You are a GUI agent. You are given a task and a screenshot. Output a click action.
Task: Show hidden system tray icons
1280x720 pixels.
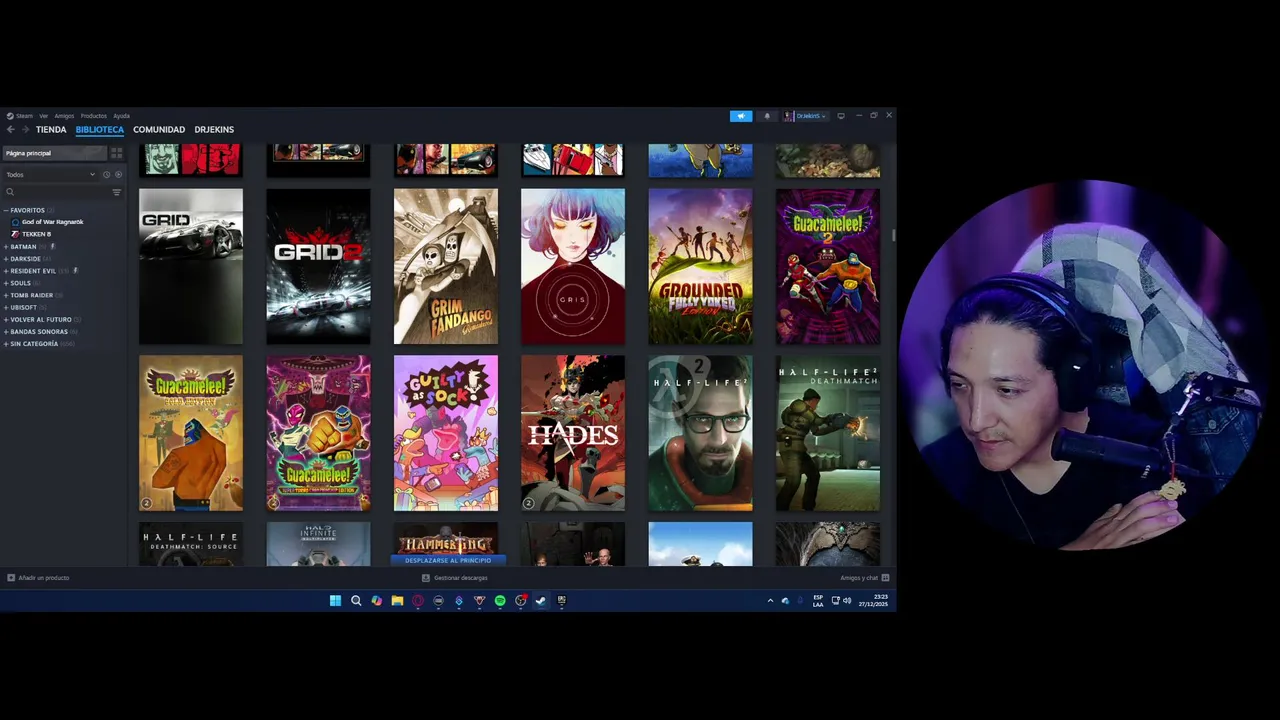770,601
